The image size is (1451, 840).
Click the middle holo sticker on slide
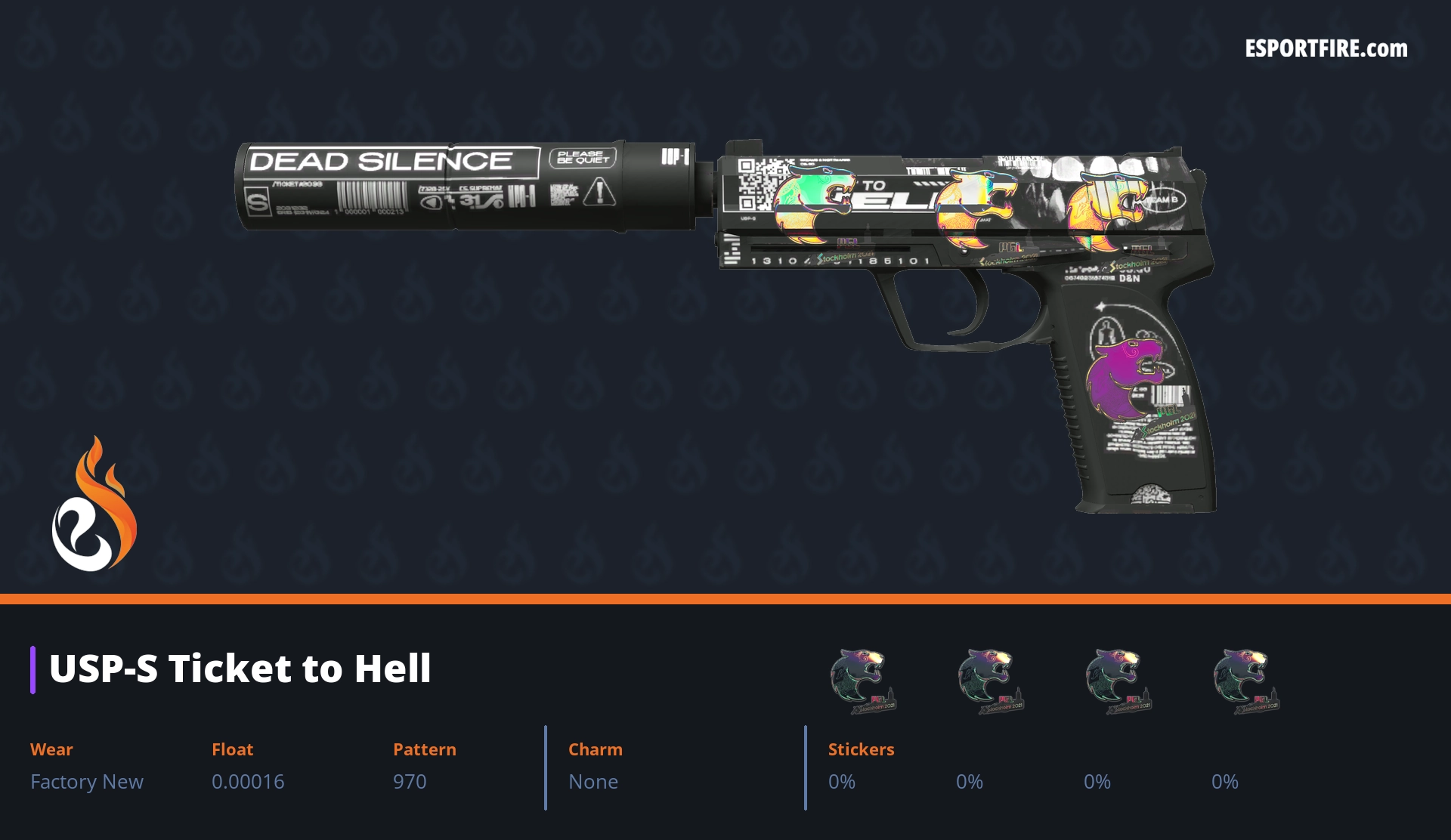pos(973,209)
